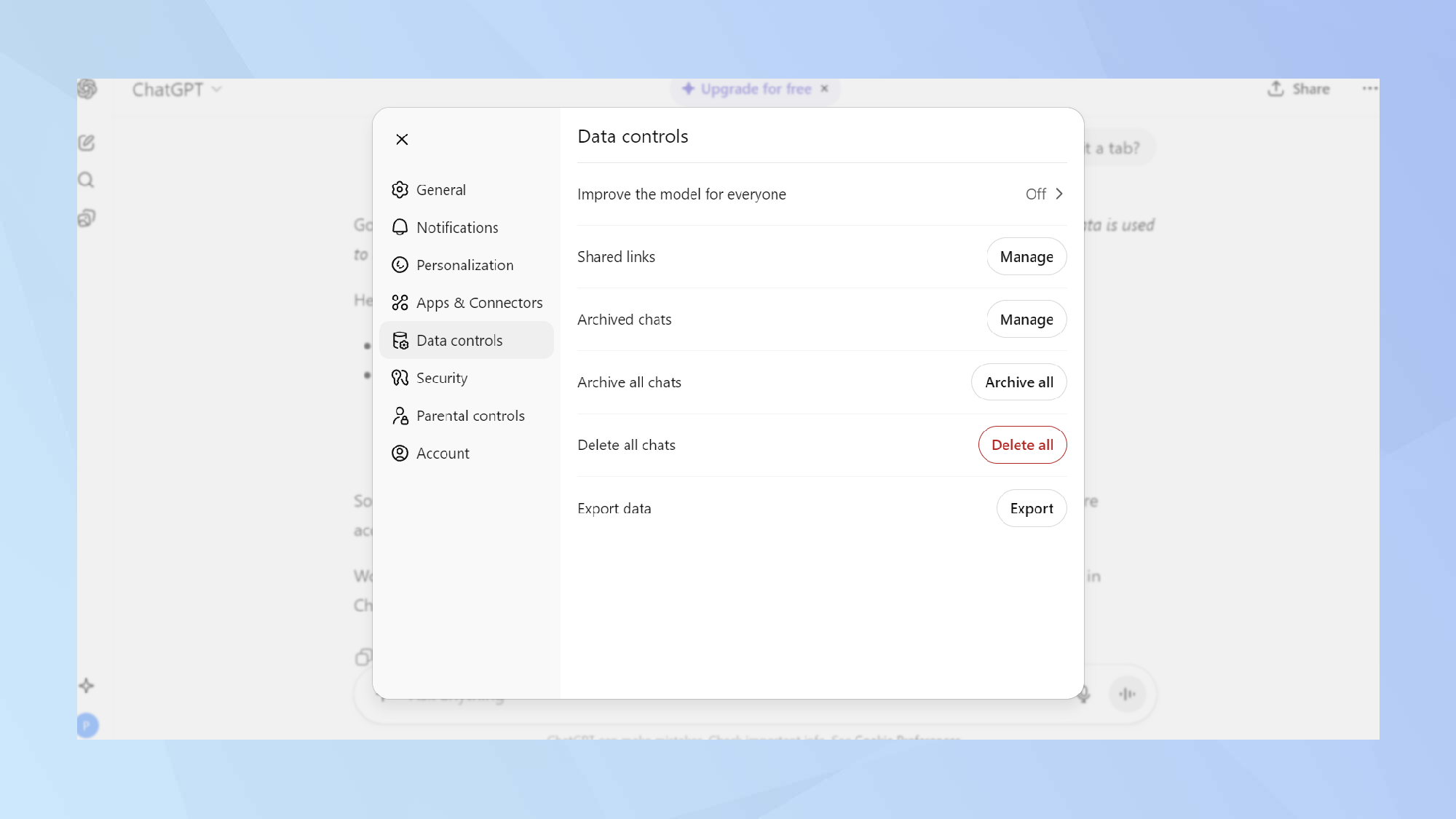Click the sparkle icon near bottom left
Viewport: 1456px width, 819px height.
pyautogui.click(x=87, y=686)
